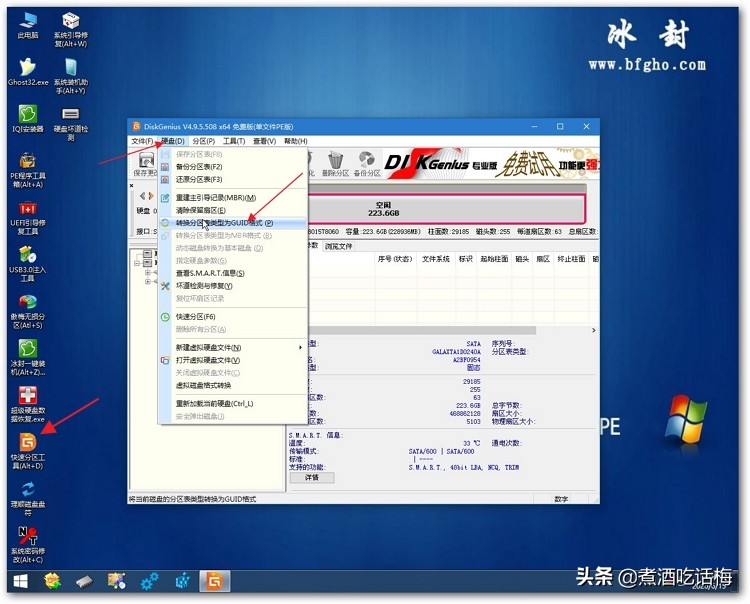Launch Ghost32.exe from the desktop

[x=28, y=72]
